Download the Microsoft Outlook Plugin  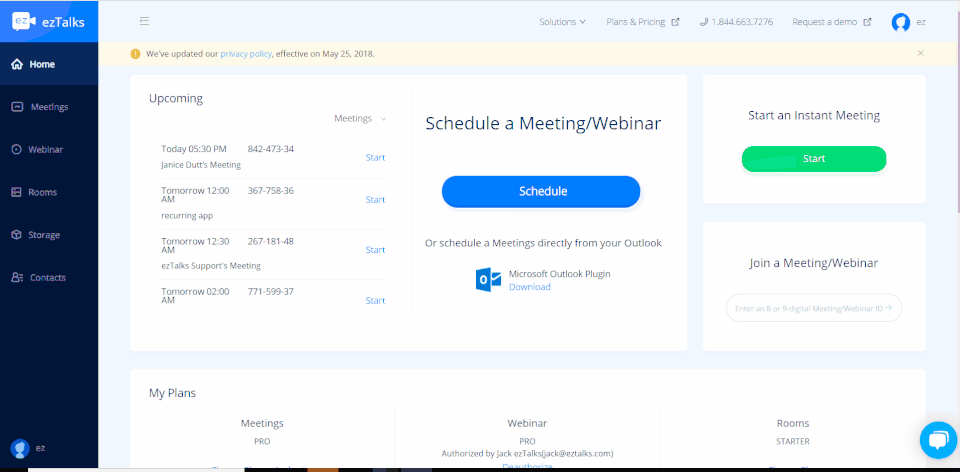coord(530,287)
